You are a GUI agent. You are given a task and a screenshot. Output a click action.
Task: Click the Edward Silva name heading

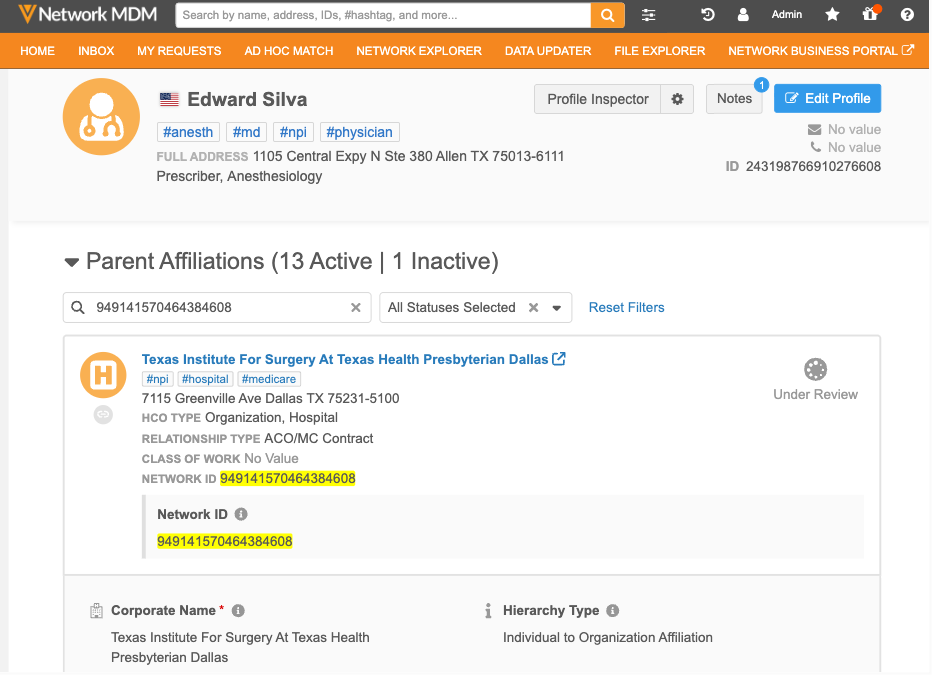(x=247, y=99)
